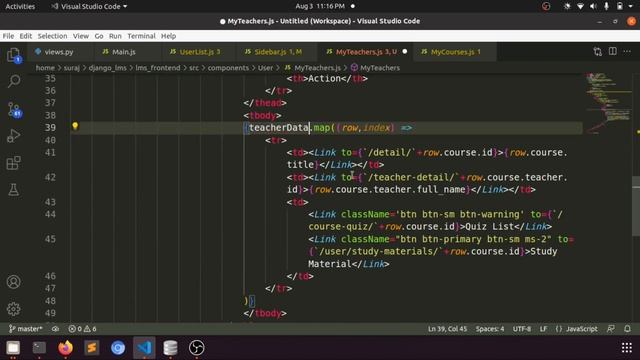This screenshot has width=640, height=360.
Task: Click the errors and warnings status indicator
Action: (82, 329)
